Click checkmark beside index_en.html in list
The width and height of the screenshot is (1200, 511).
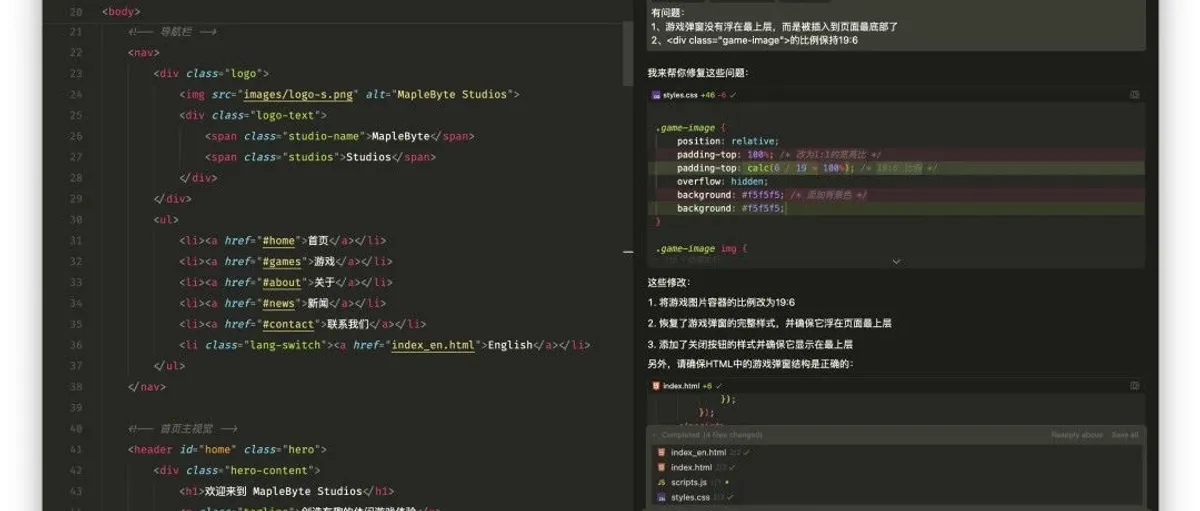747,453
